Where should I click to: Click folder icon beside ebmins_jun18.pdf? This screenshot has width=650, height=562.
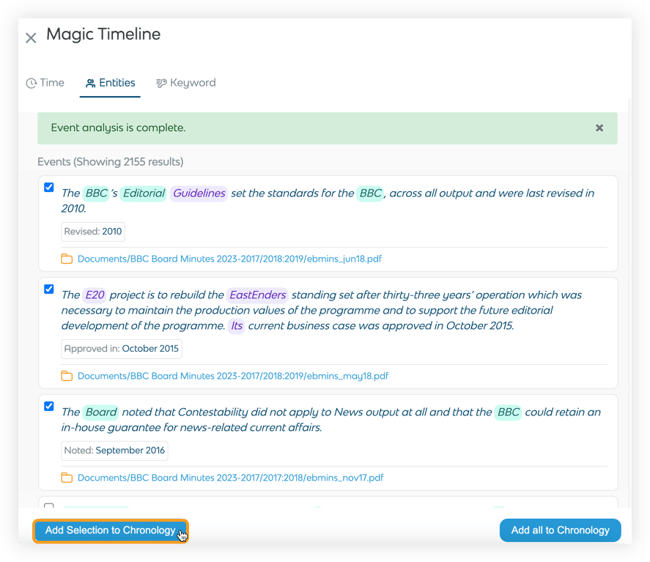[x=67, y=259]
